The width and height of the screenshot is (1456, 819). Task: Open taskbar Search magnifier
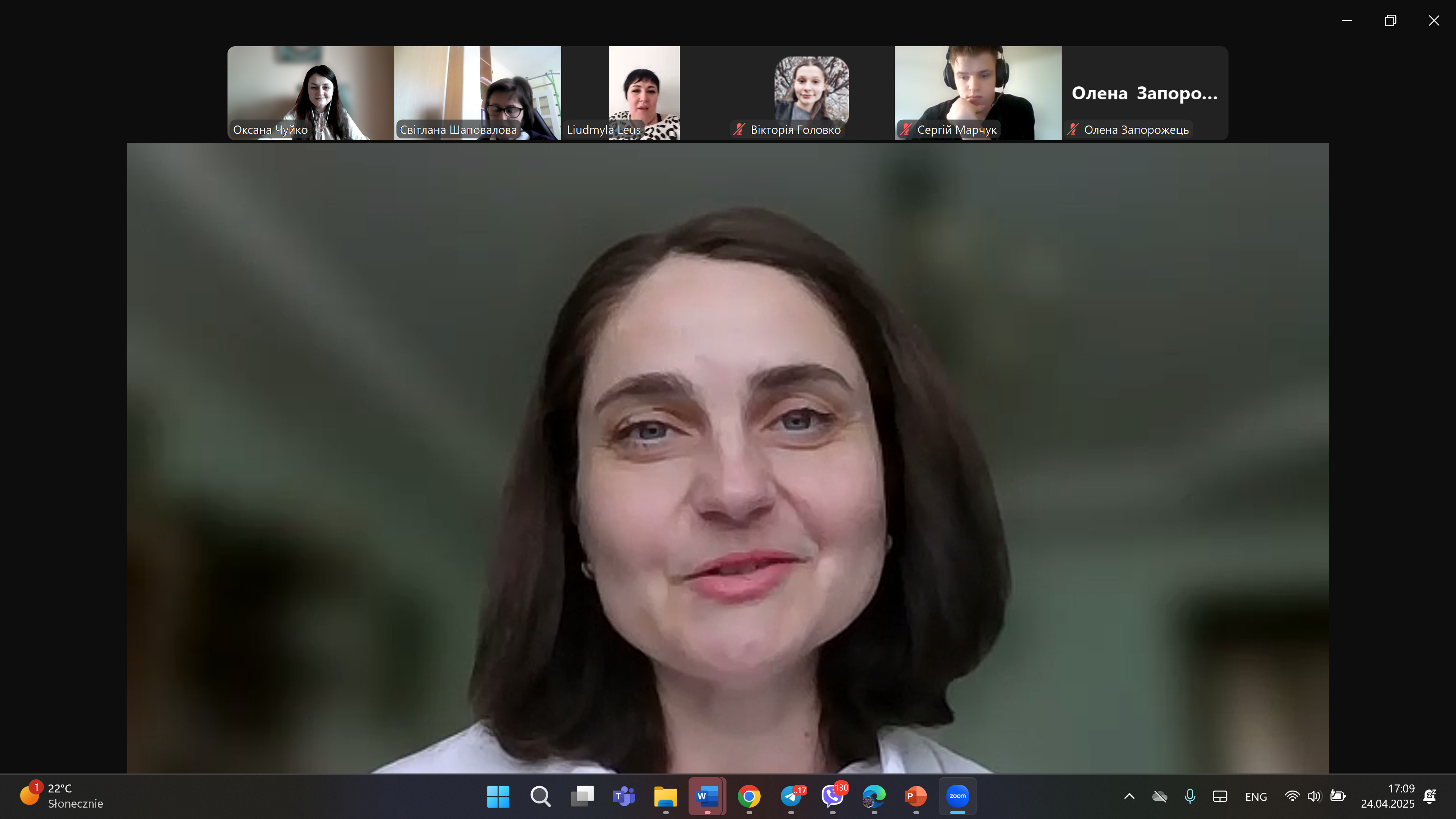click(x=540, y=796)
